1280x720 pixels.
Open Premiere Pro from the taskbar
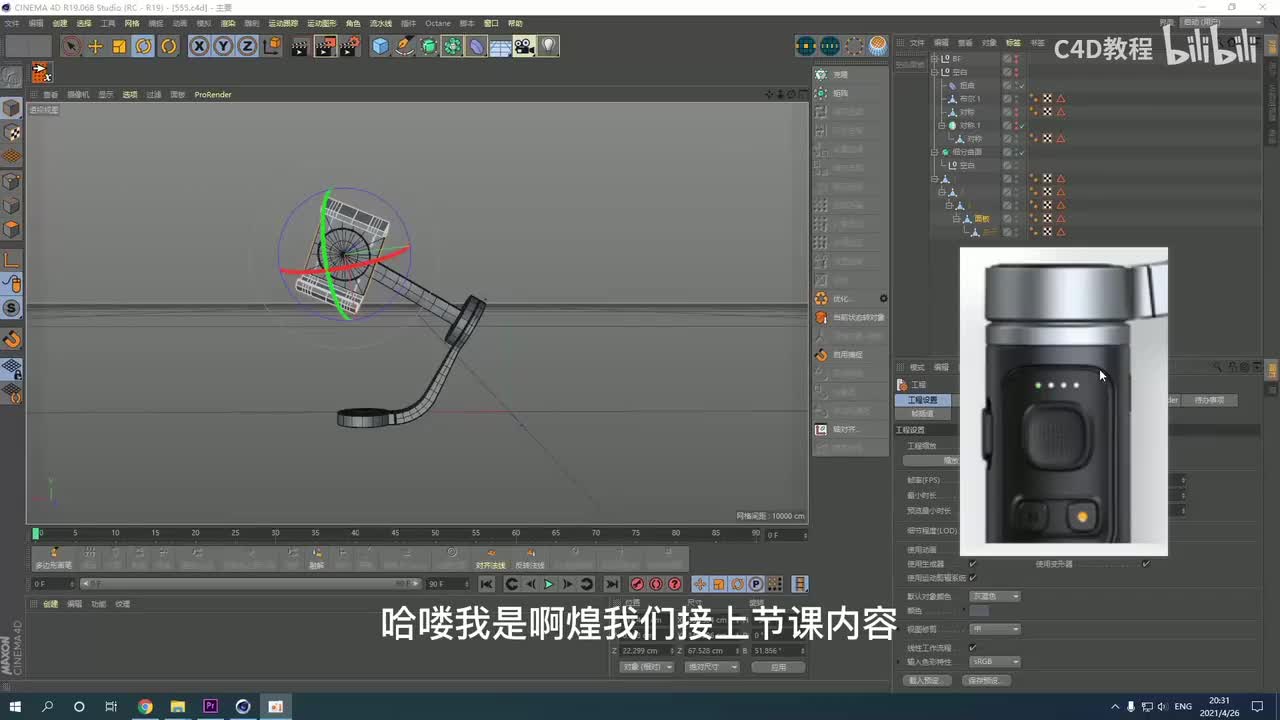[x=211, y=707]
